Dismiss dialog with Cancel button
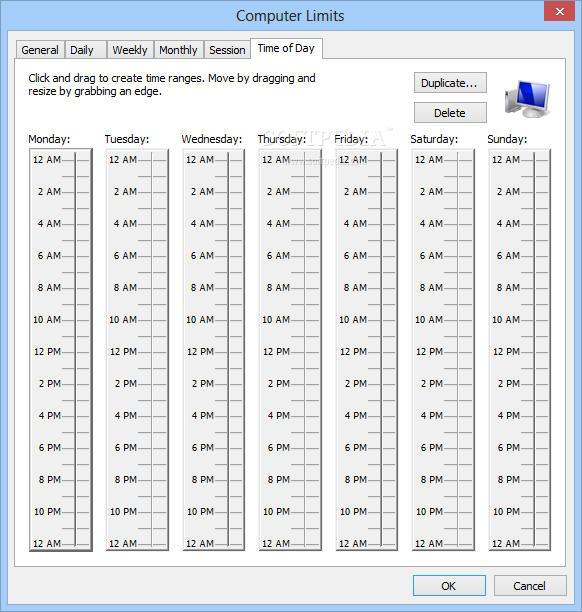 coord(530,585)
